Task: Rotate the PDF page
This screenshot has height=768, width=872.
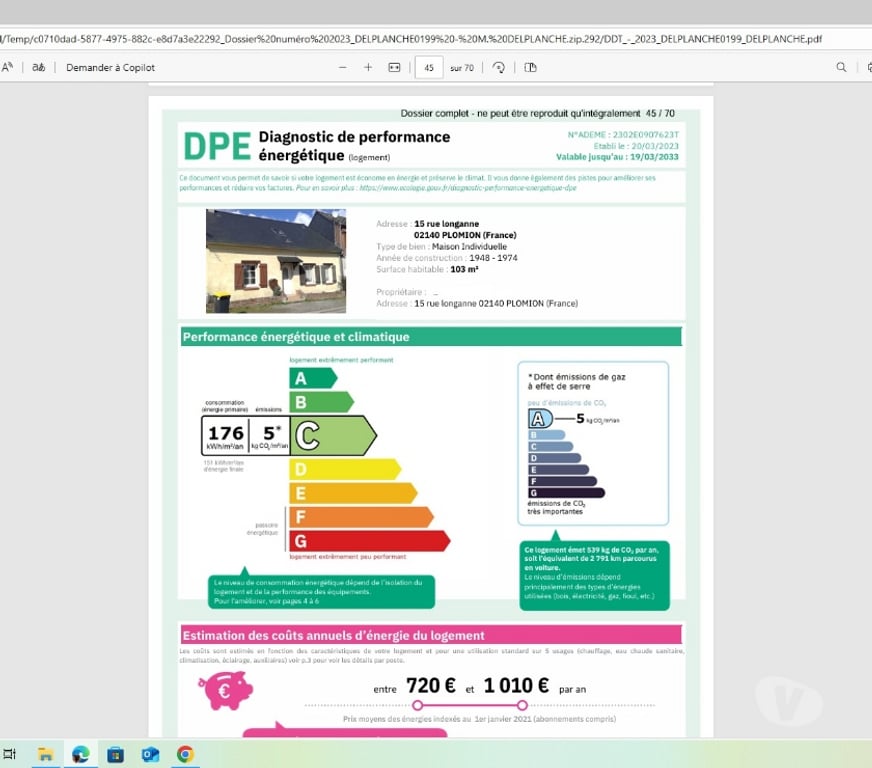Action: 499,67
